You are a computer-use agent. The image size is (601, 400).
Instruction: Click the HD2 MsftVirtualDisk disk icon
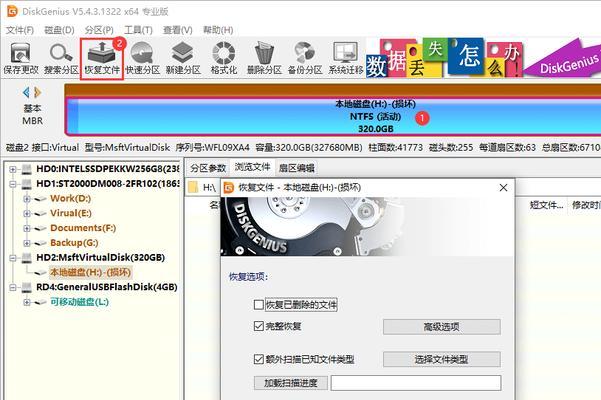pos(26,257)
